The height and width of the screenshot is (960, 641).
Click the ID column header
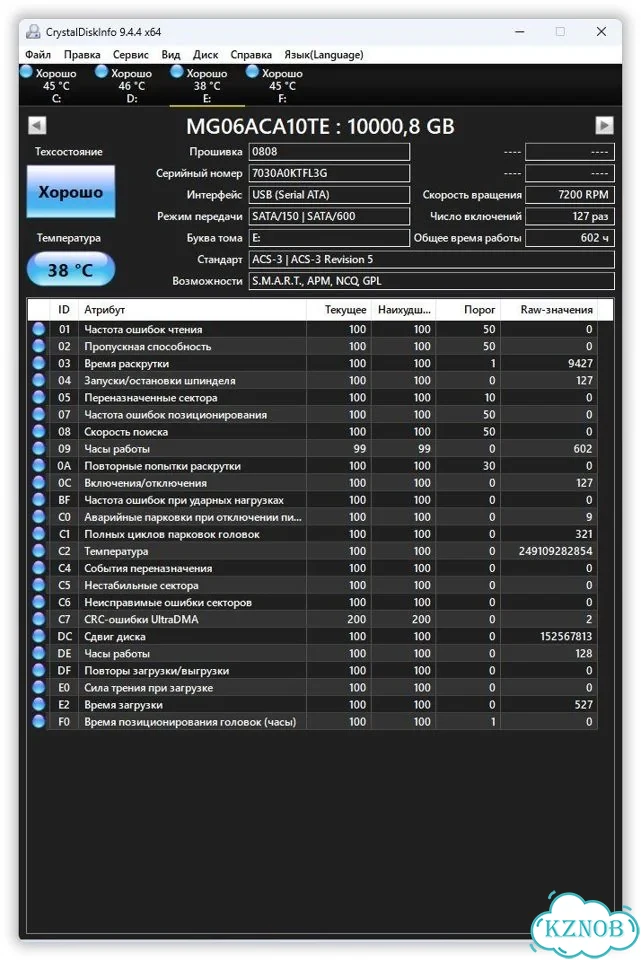pyautogui.click(x=64, y=310)
